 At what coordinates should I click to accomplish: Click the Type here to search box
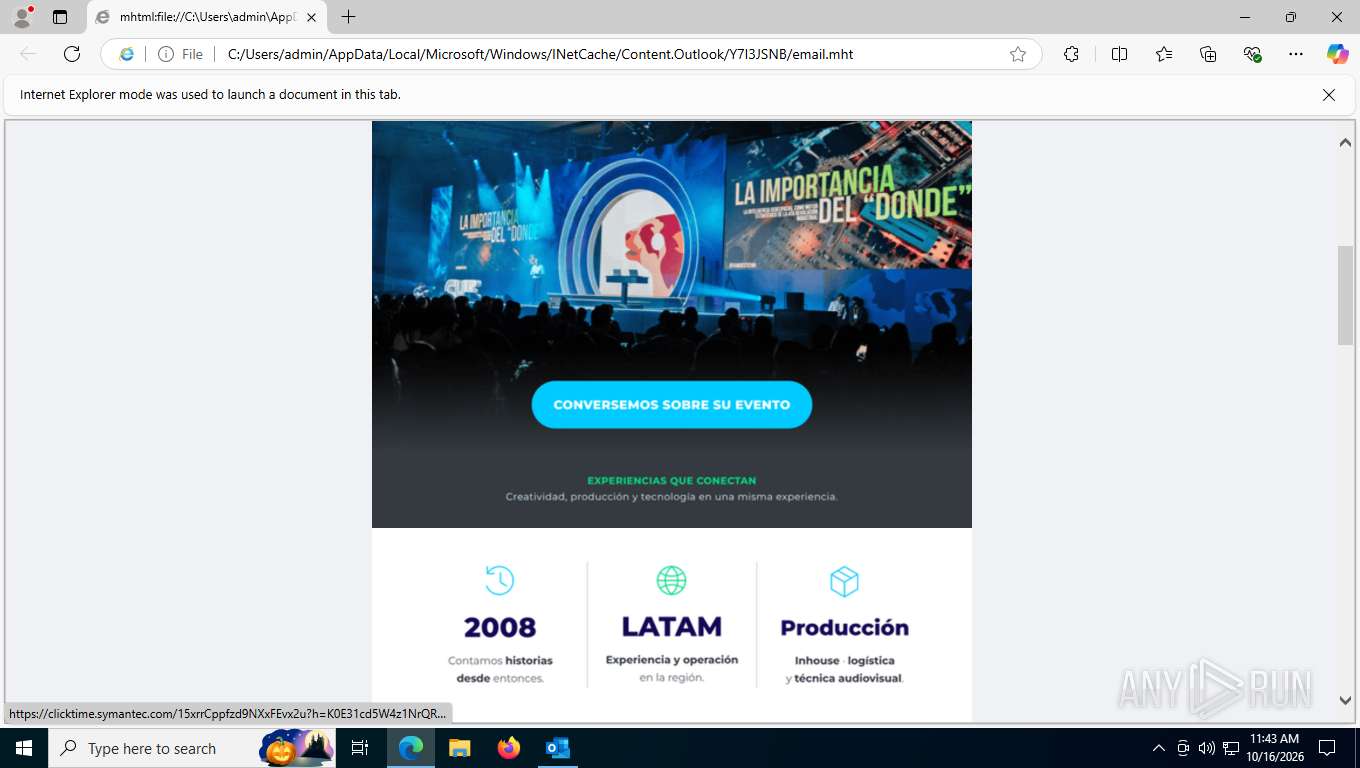click(190, 748)
